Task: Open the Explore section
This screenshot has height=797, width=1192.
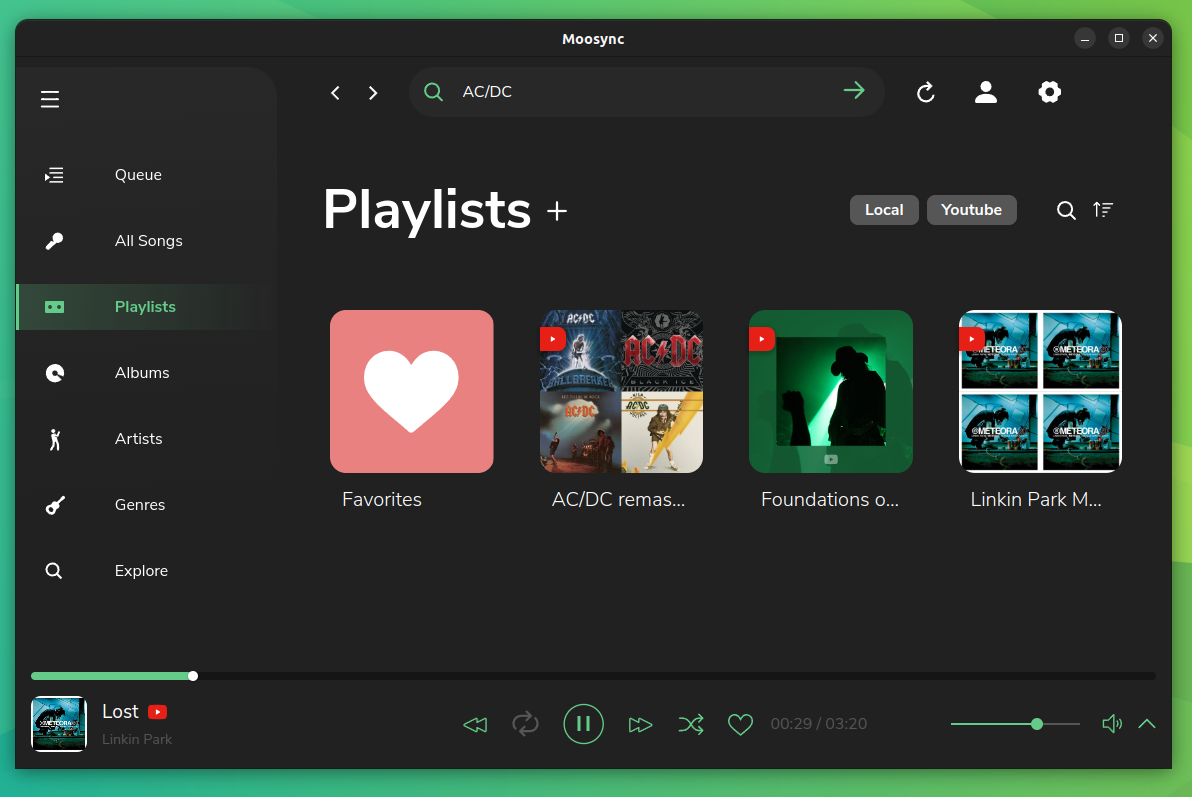Action: pyautogui.click(x=141, y=570)
